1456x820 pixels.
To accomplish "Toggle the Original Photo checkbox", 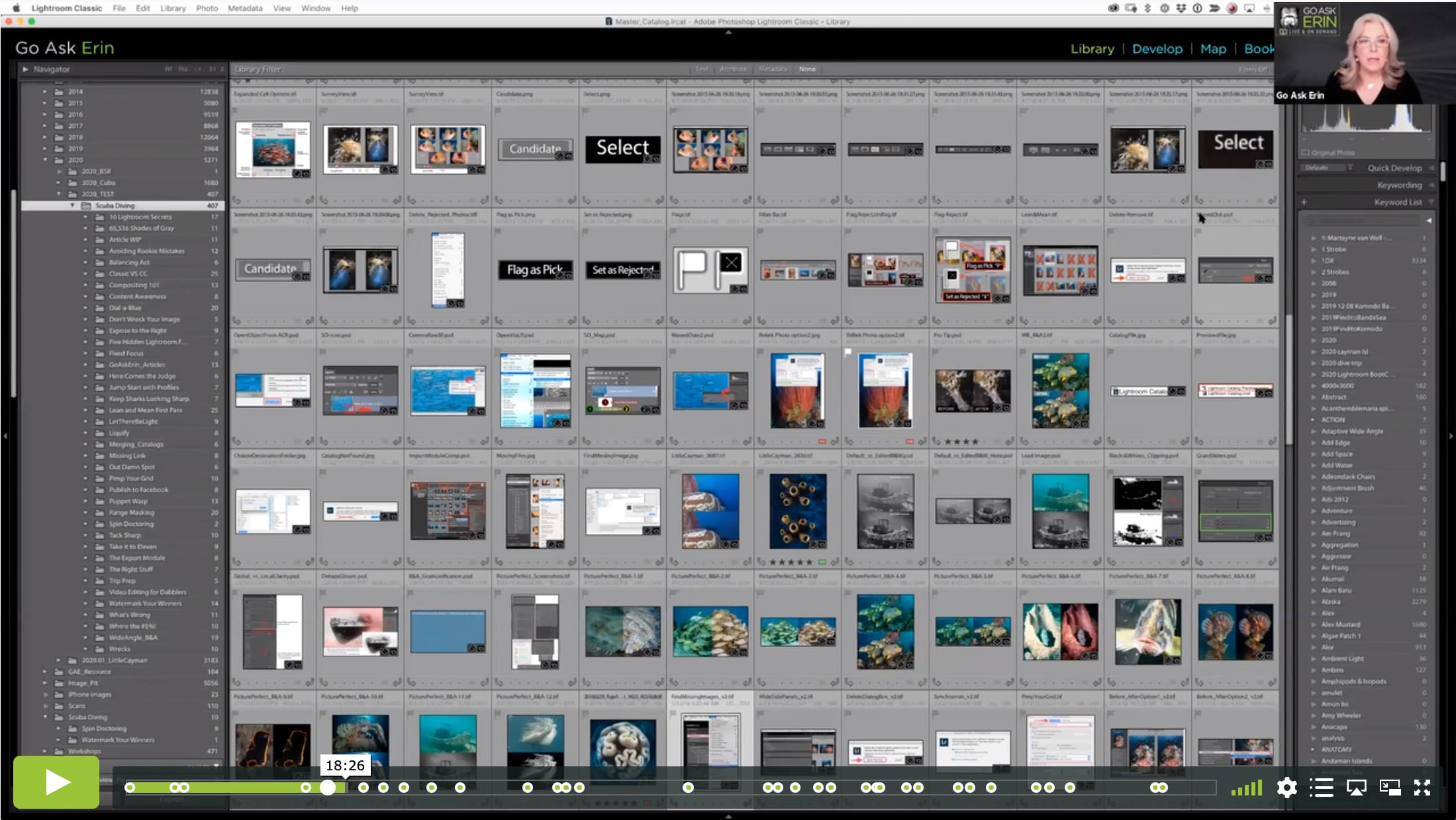I will point(1306,152).
